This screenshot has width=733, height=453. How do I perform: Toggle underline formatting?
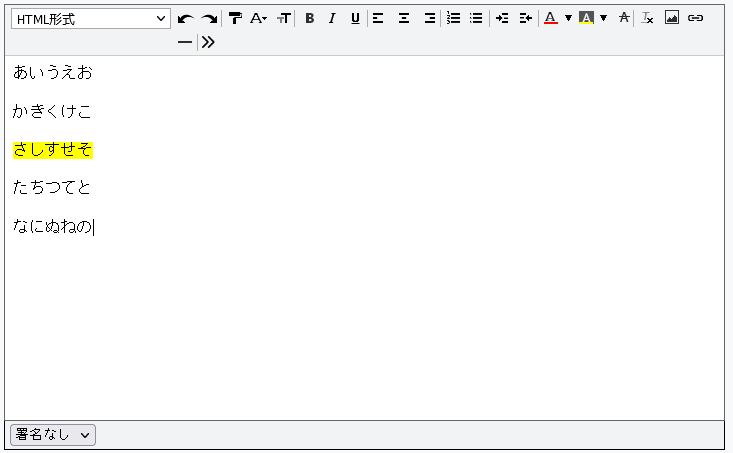coord(355,18)
